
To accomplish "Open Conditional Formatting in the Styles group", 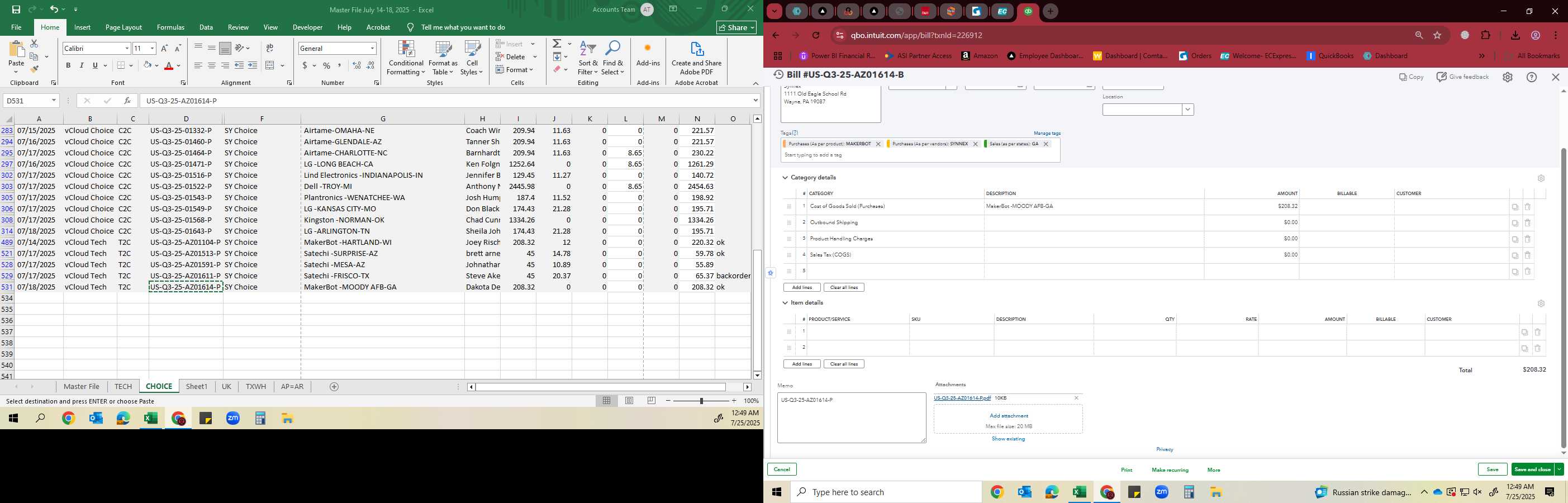I will 406,59.
